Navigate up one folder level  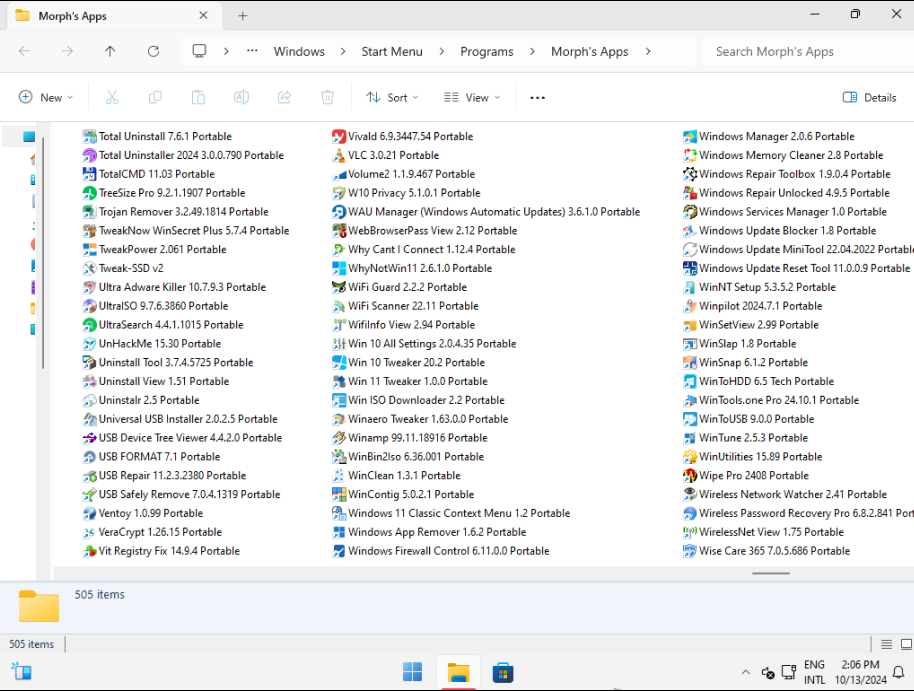(x=110, y=51)
